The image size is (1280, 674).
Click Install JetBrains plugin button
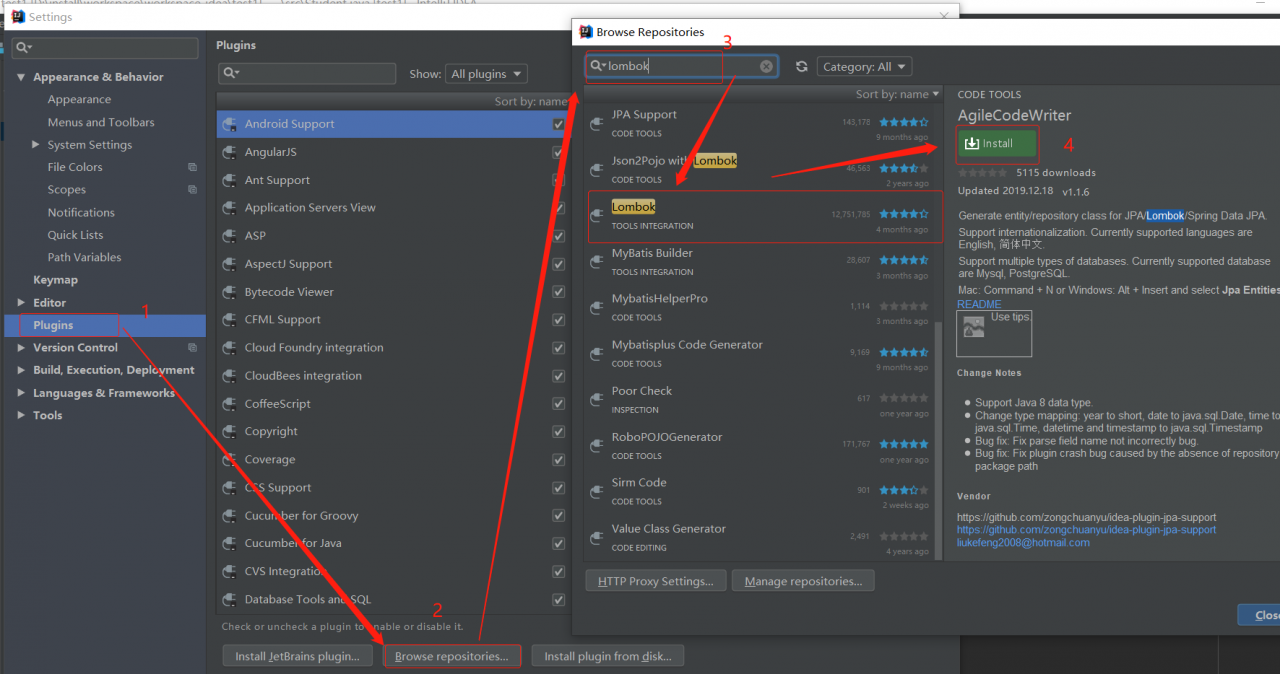click(297, 657)
